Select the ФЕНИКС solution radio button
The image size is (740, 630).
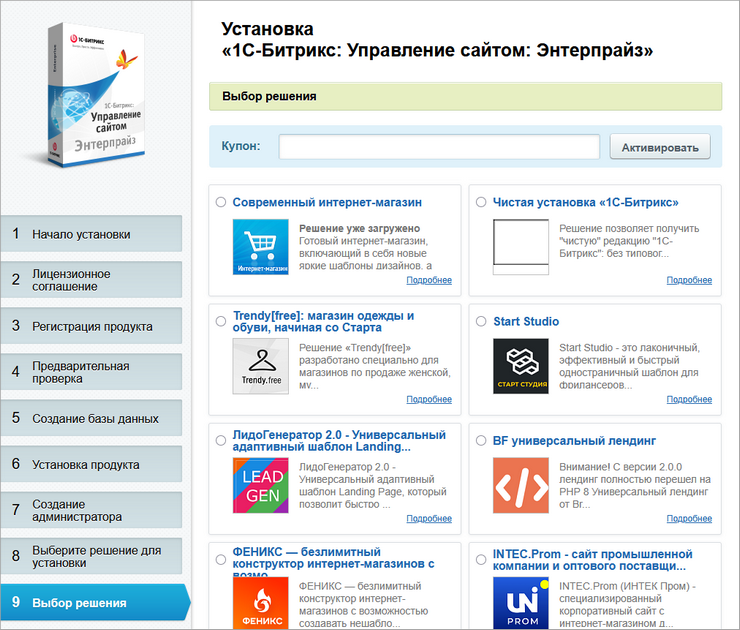tap(221, 560)
